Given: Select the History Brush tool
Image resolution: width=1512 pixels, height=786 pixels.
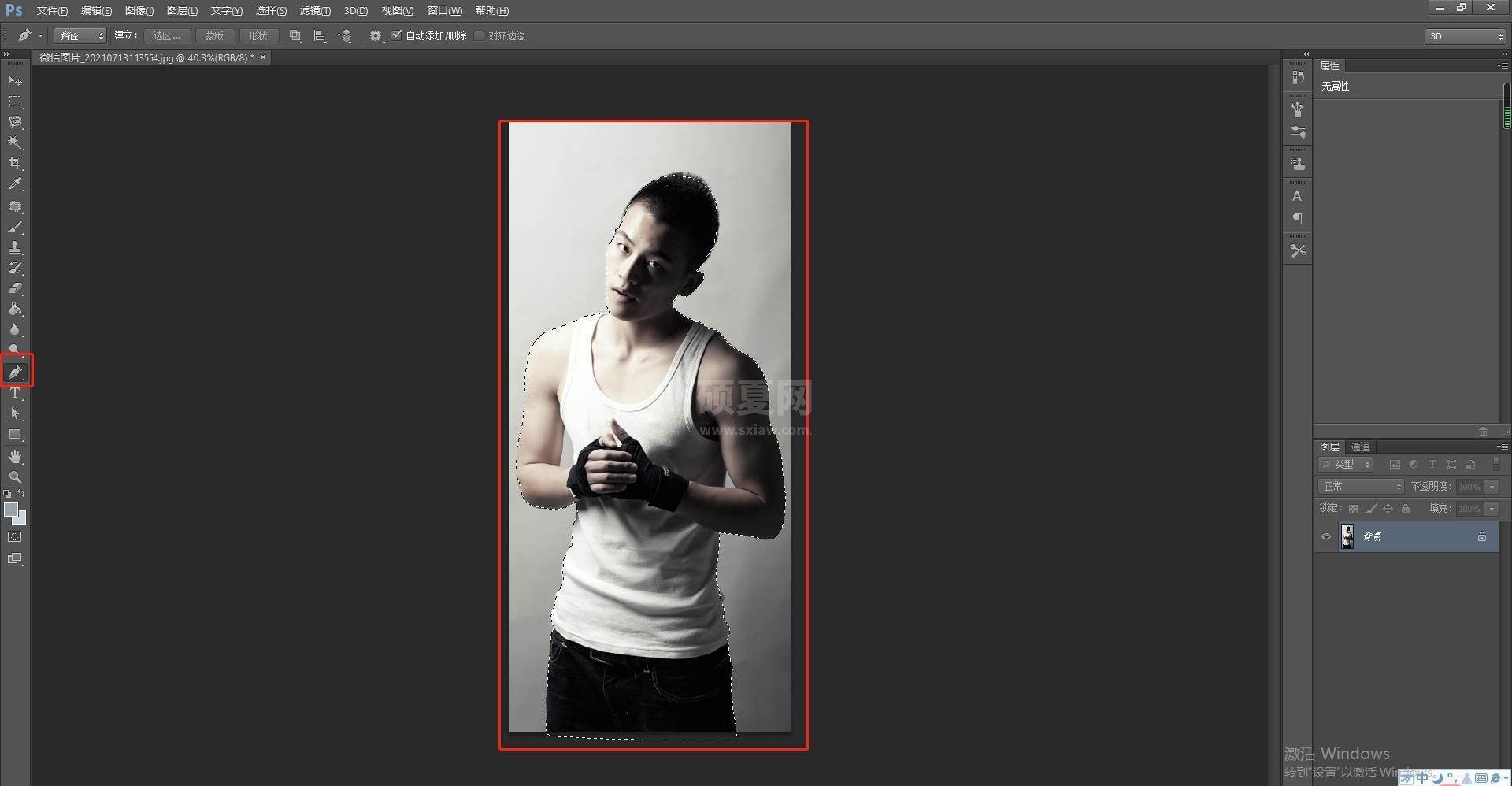Looking at the screenshot, I should [x=15, y=268].
